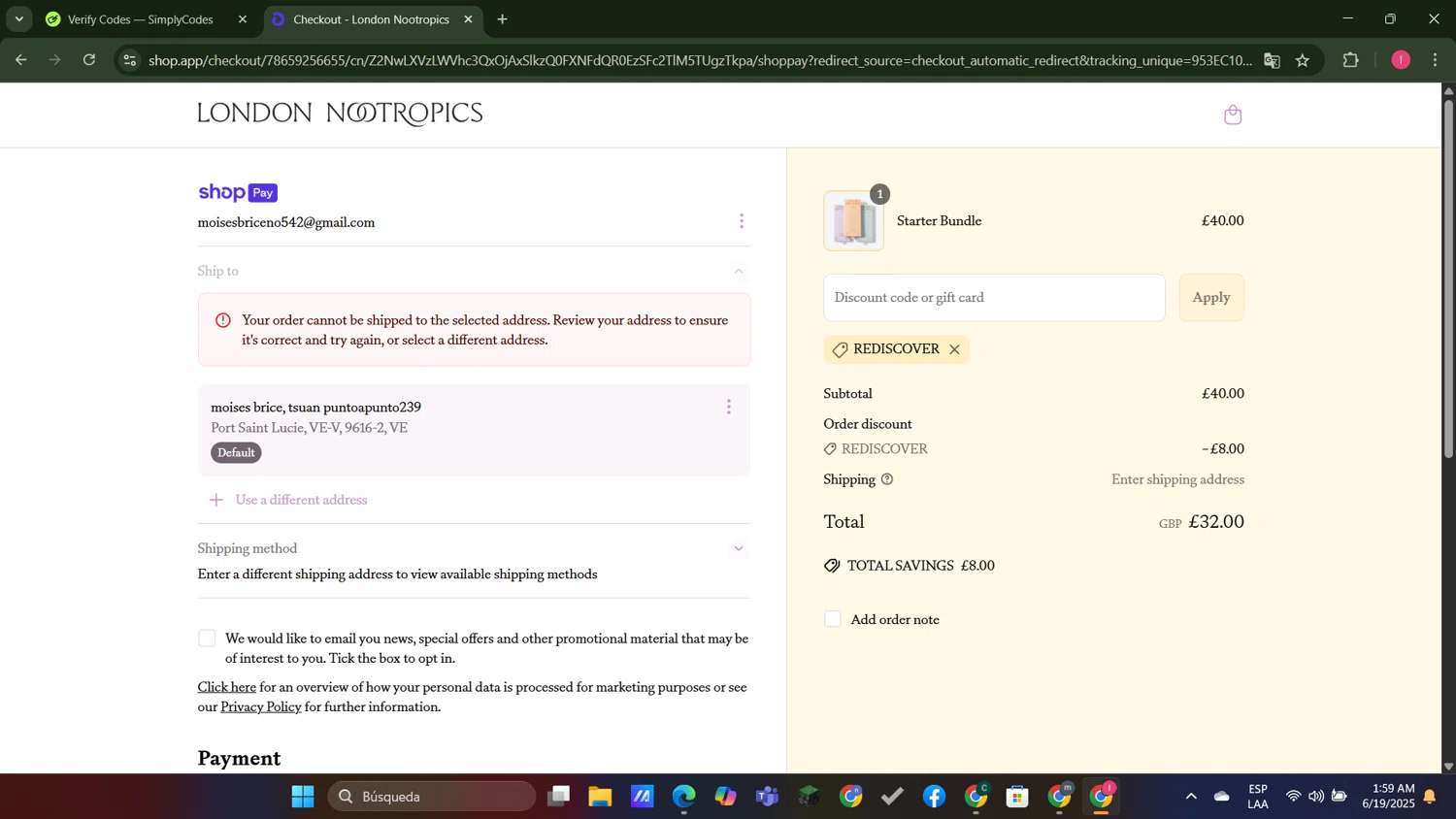The image size is (1456, 819).
Task: Open Wi-Fi network settings in tray
Action: click(1293, 797)
